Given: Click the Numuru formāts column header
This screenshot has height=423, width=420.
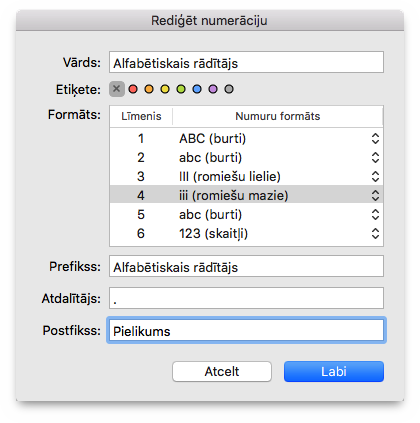Looking at the screenshot, I should pyautogui.click(x=278, y=116).
